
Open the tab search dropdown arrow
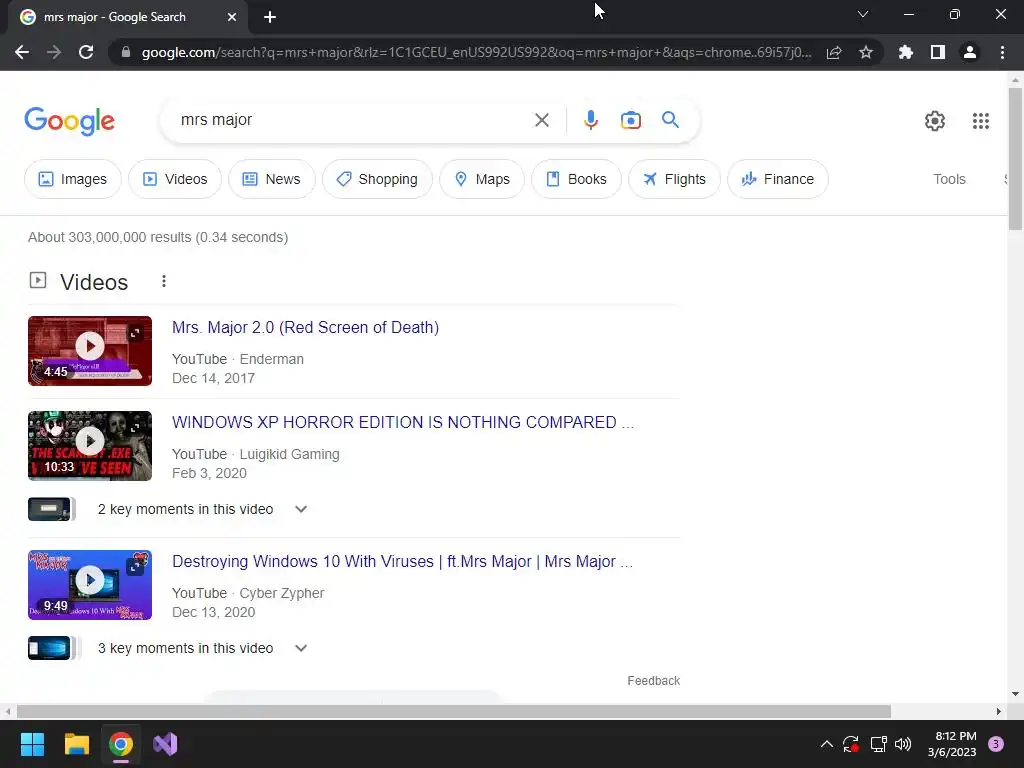(863, 14)
